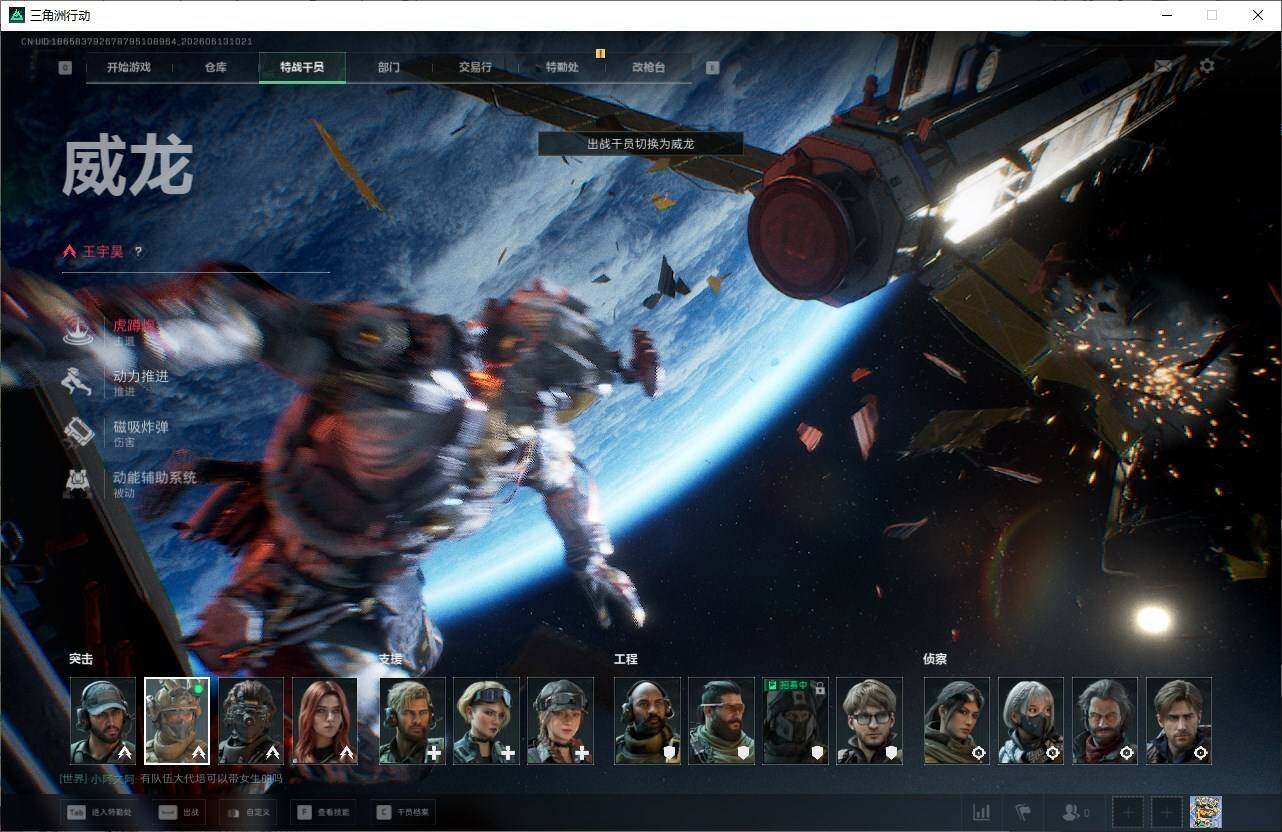Screen dimensions: 1282x832
Task: Open the [世界] chat message line
Action: pos(171,778)
